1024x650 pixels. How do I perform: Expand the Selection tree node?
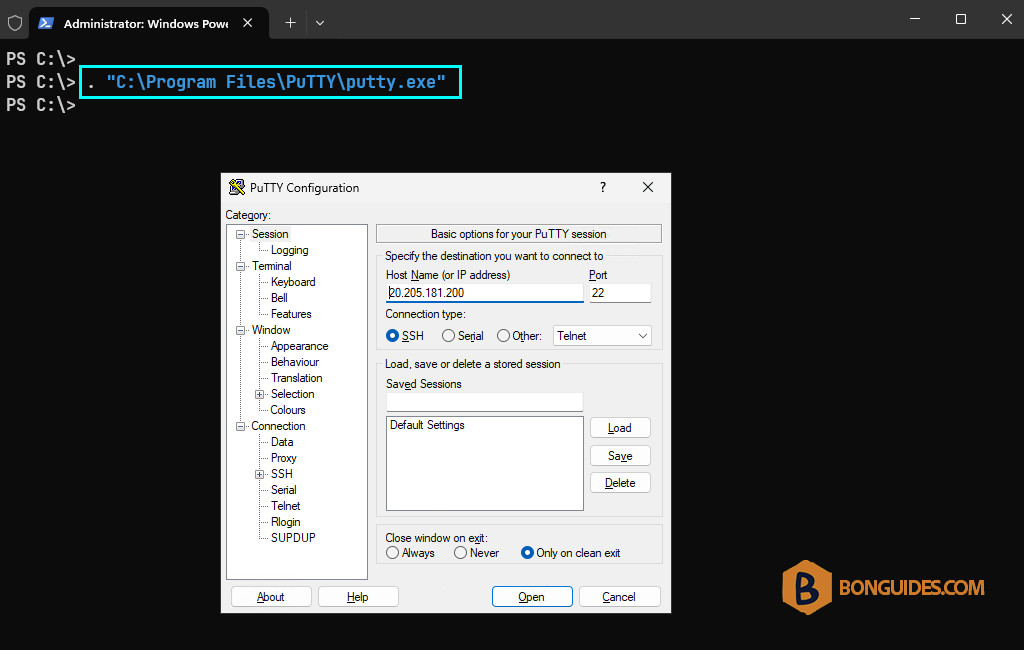(x=259, y=395)
